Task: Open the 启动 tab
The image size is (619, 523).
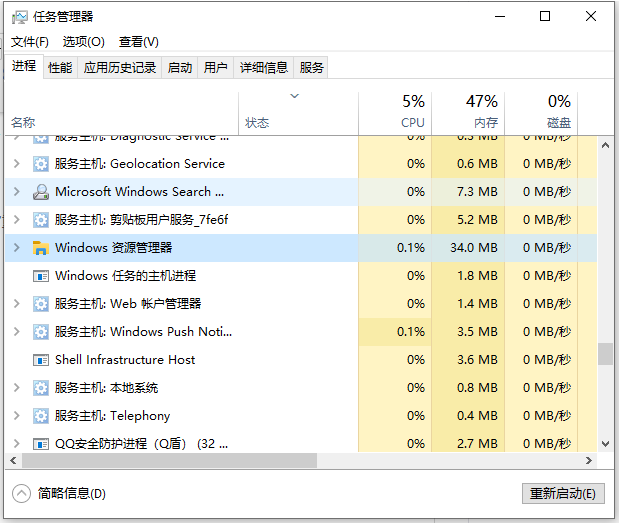Action: click(x=180, y=67)
